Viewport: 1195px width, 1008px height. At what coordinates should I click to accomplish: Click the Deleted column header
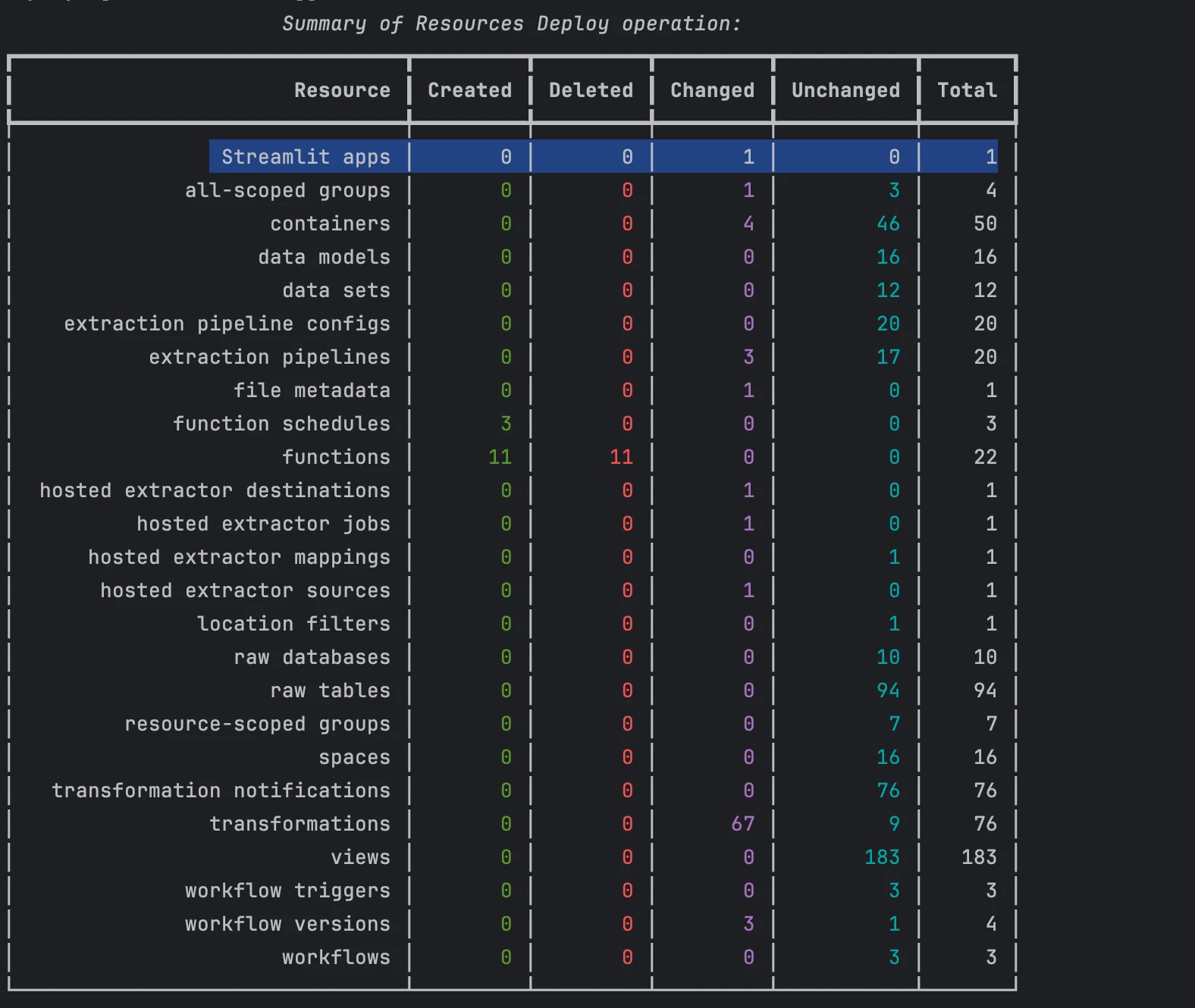591,90
